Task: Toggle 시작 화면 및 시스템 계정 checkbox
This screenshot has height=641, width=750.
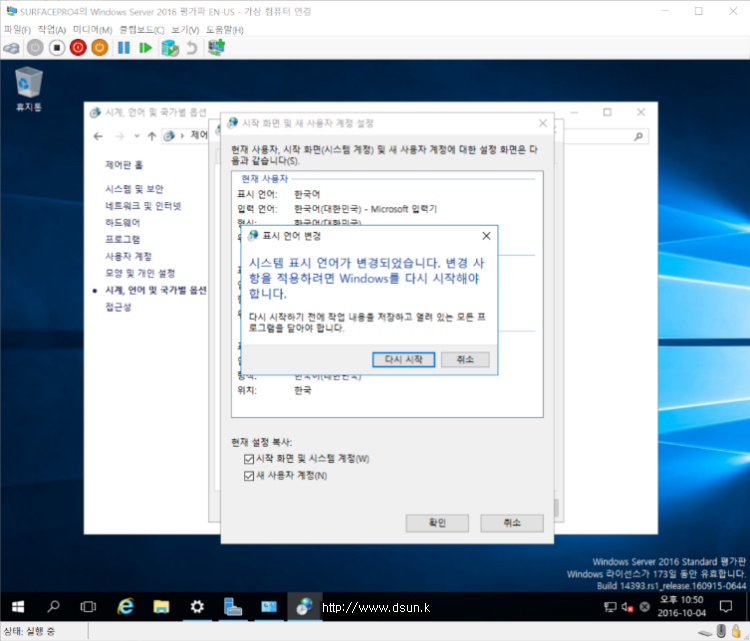Action: point(249,459)
